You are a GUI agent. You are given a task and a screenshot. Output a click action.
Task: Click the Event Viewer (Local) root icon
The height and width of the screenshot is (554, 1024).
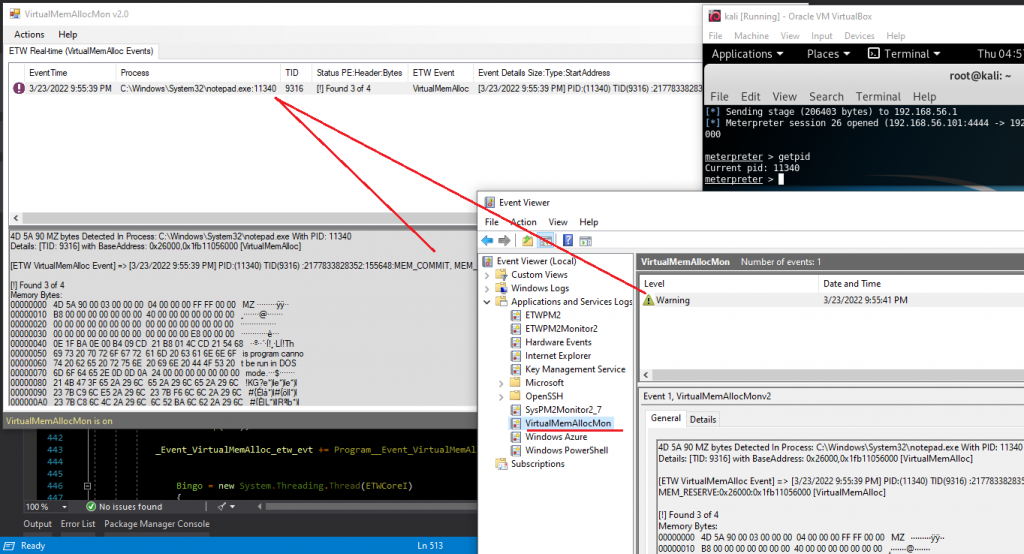coord(488,261)
